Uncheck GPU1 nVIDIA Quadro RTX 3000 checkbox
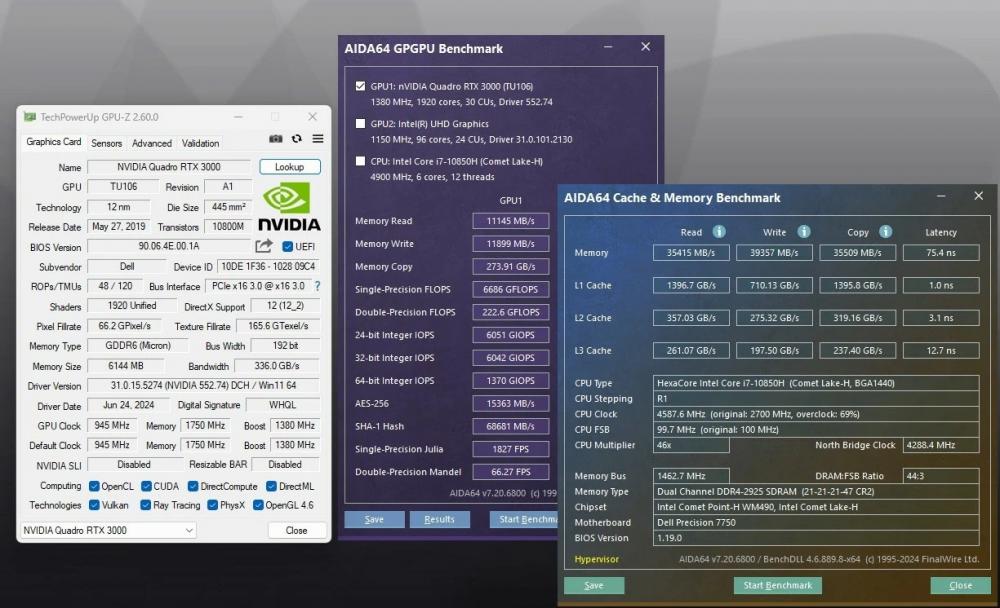The height and width of the screenshot is (608, 1000). click(360, 86)
